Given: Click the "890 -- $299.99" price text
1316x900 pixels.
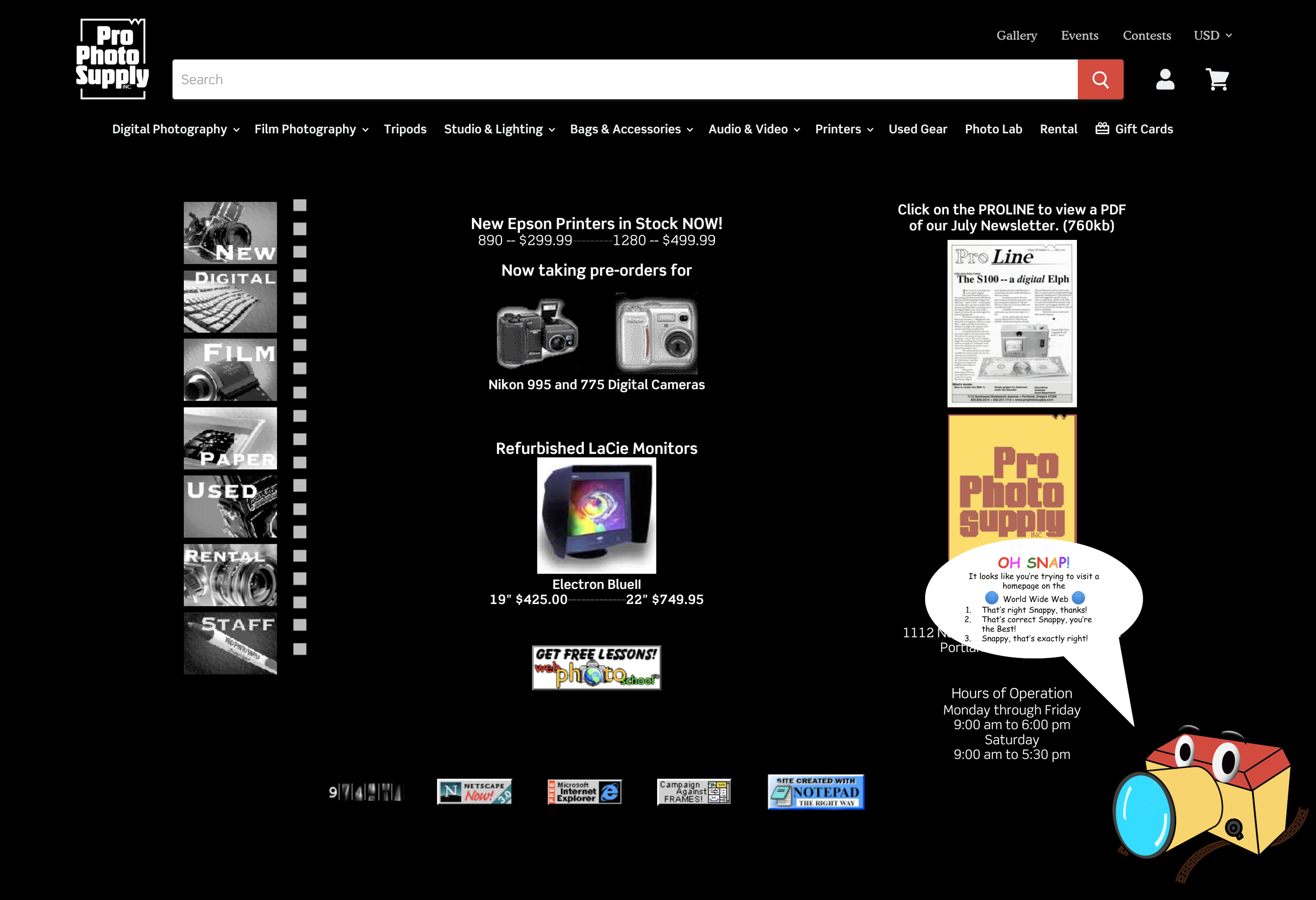Looking at the screenshot, I should 525,240.
